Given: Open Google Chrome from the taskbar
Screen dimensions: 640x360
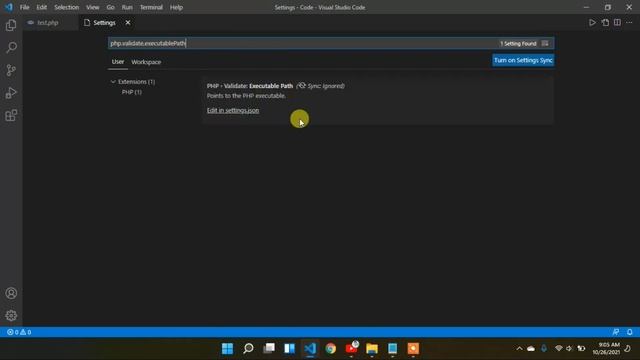Looking at the screenshot, I should [331, 349].
